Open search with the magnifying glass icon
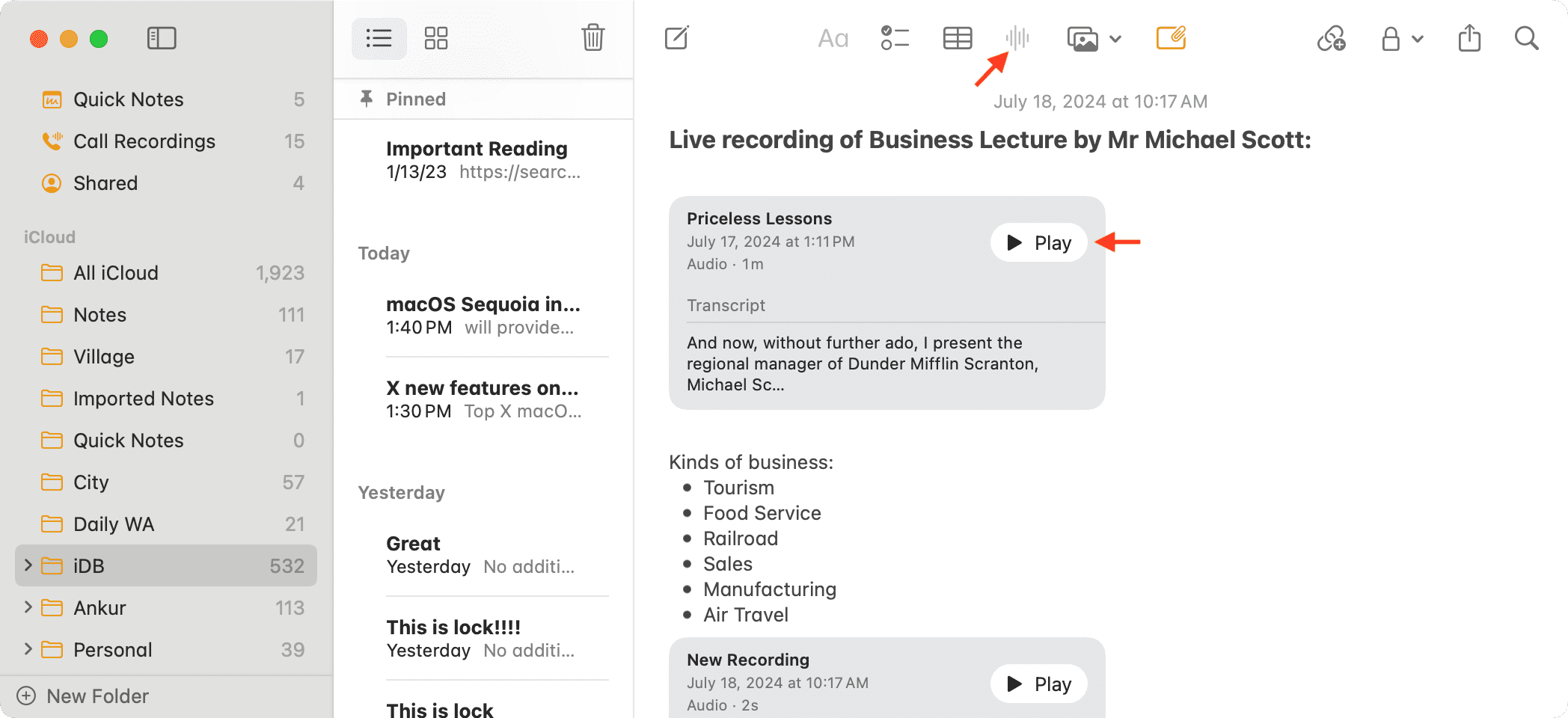Screen dimensions: 1568x718 (1526, 38)
